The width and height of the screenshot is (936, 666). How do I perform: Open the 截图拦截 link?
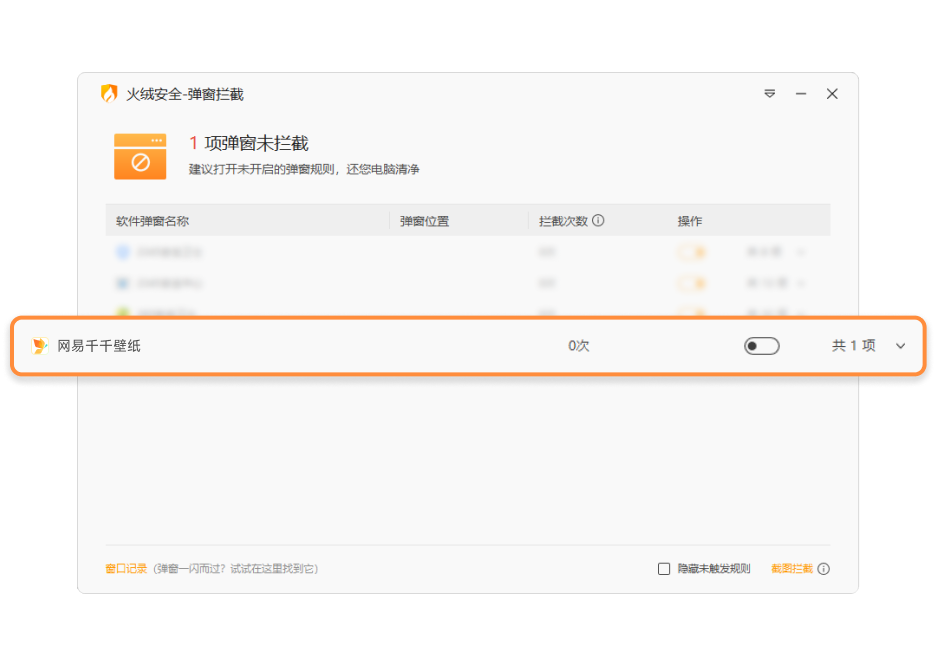(x=792, y=569)
